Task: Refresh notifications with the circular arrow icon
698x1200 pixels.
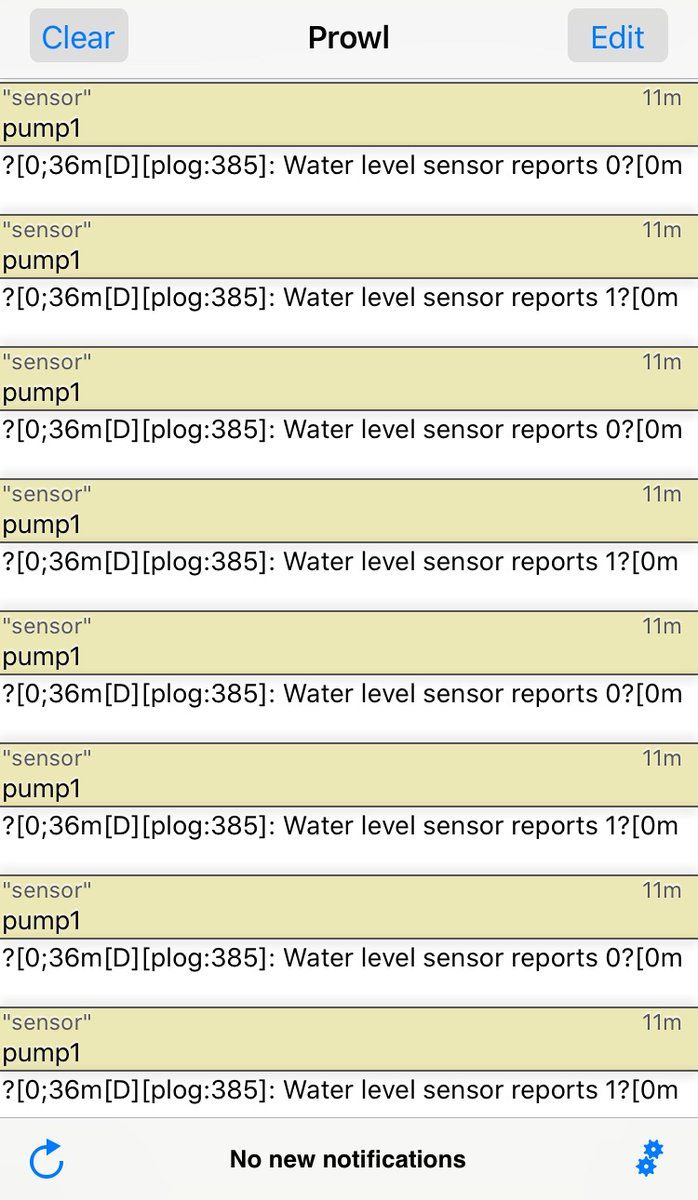Action: [x=46, y=1160]
